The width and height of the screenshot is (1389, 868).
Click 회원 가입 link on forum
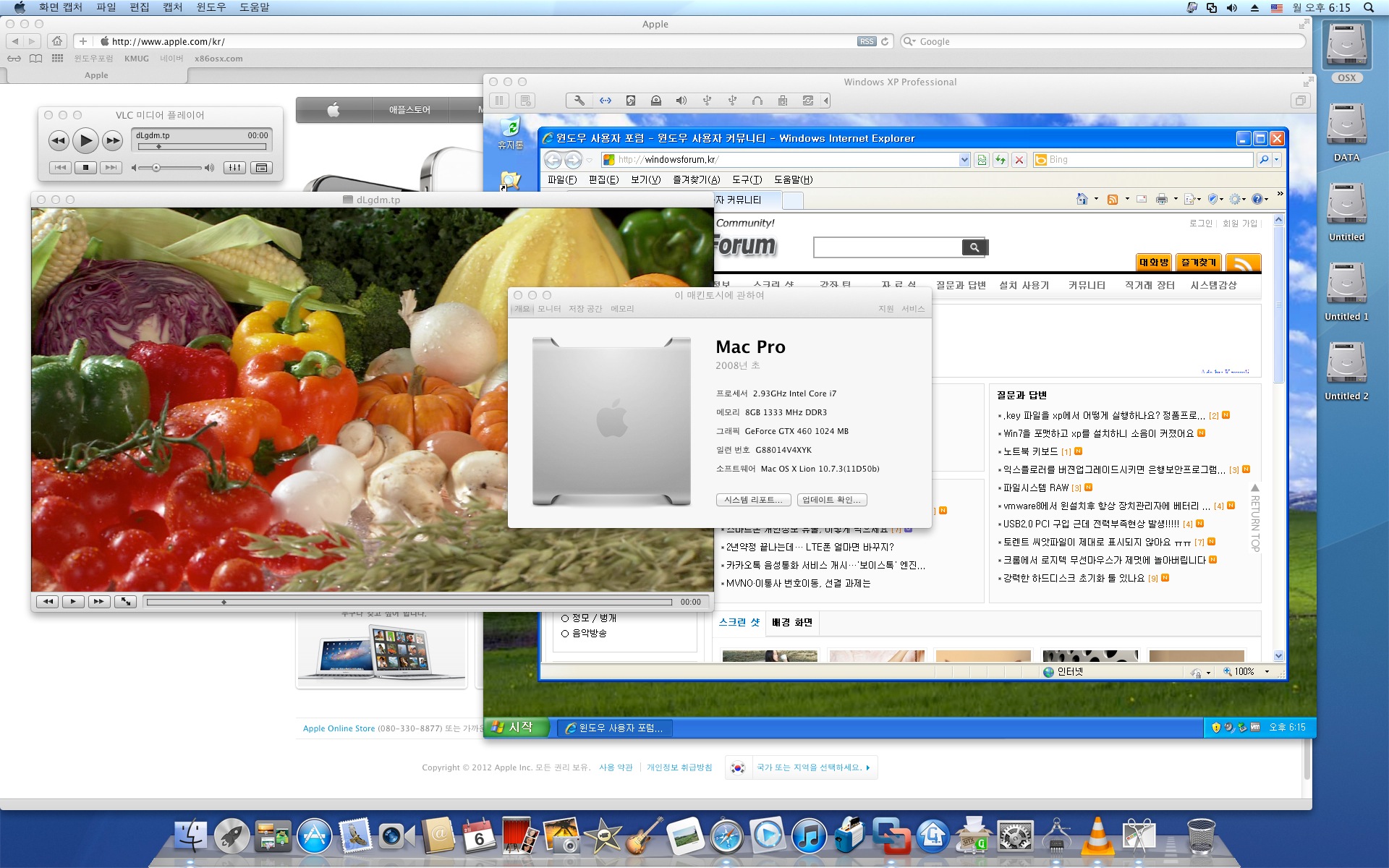1240,224
